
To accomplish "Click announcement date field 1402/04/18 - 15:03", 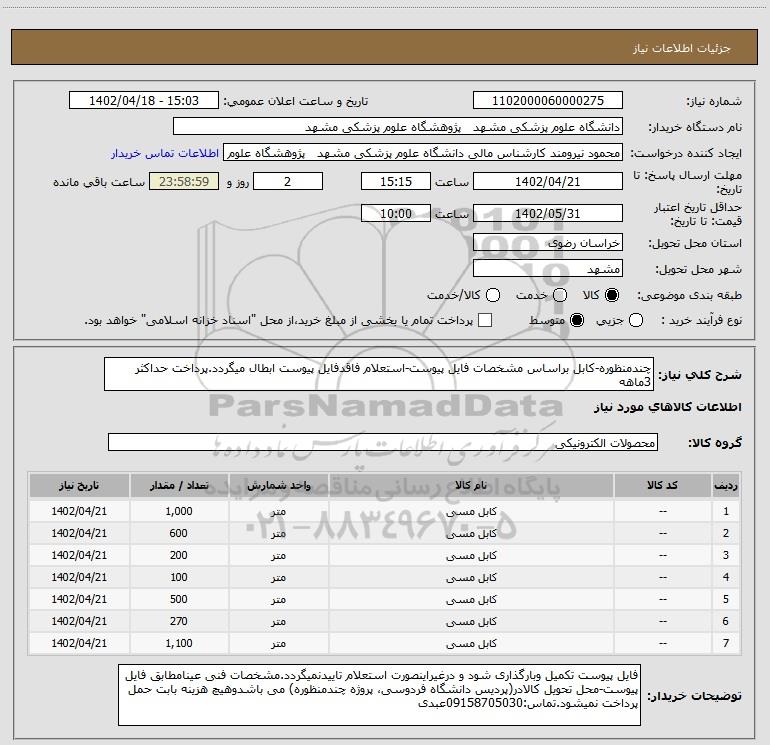I will coord(144,101).
